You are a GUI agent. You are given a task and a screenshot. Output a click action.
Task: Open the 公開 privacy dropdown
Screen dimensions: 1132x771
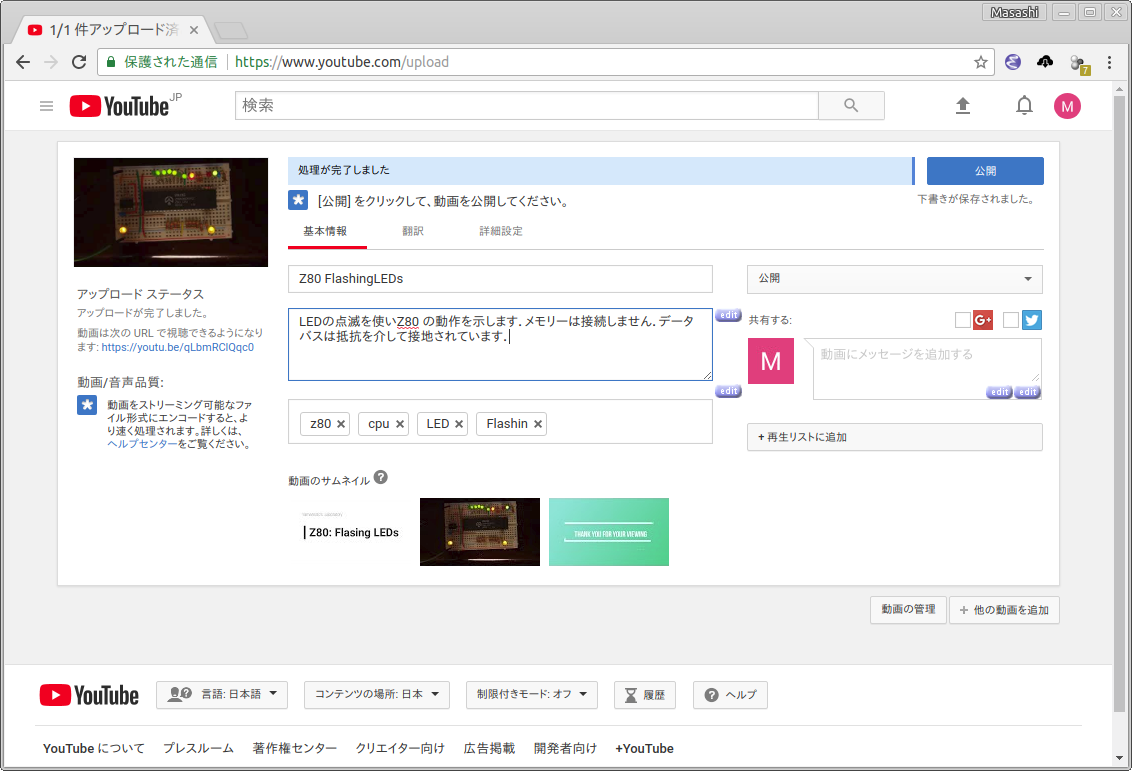[x=894, y=279]
